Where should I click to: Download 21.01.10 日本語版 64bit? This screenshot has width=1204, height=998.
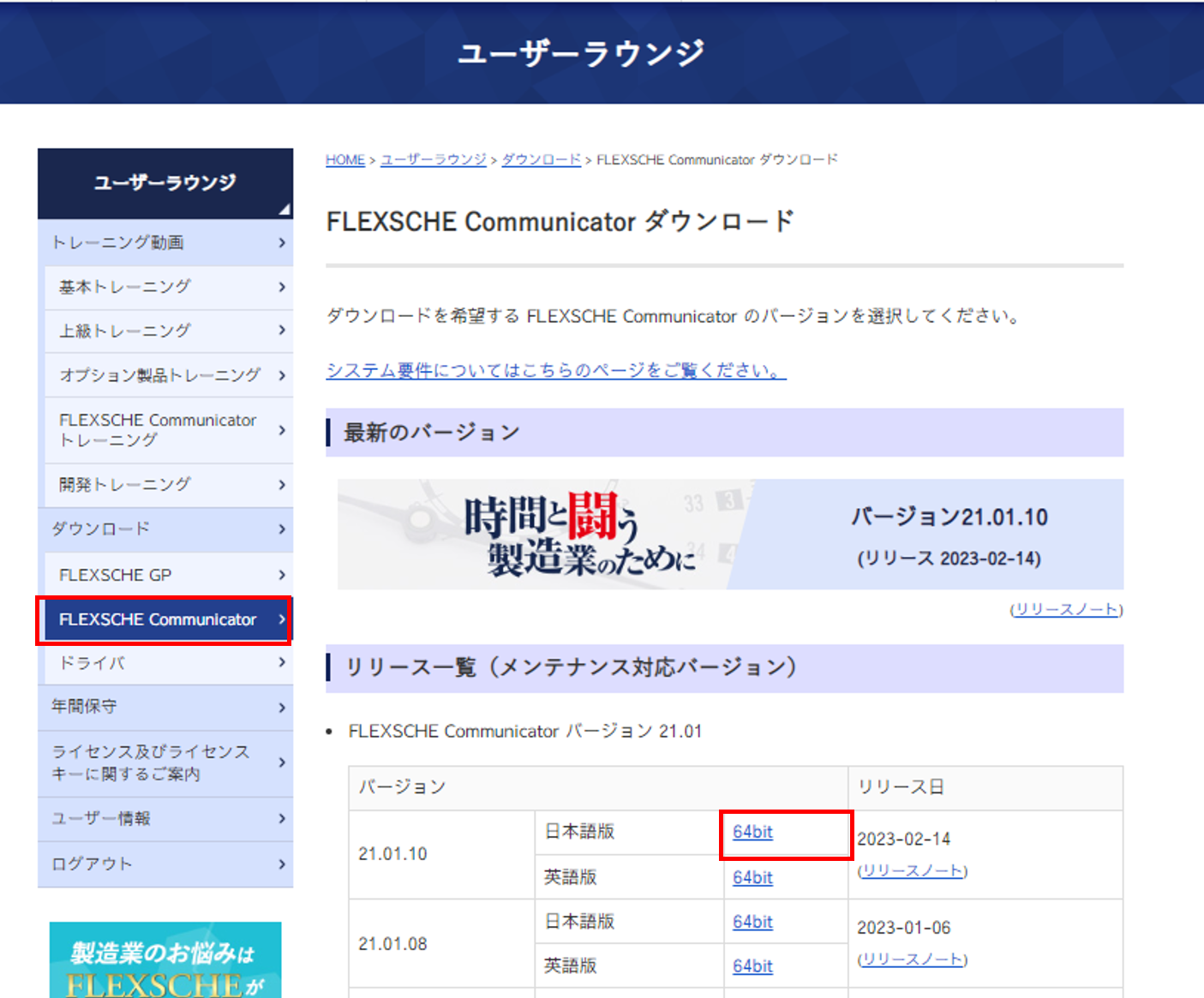pos(752,832)
